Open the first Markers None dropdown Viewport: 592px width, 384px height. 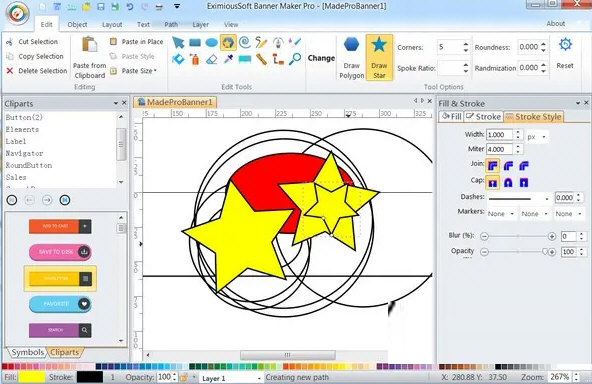coord(501,214)
